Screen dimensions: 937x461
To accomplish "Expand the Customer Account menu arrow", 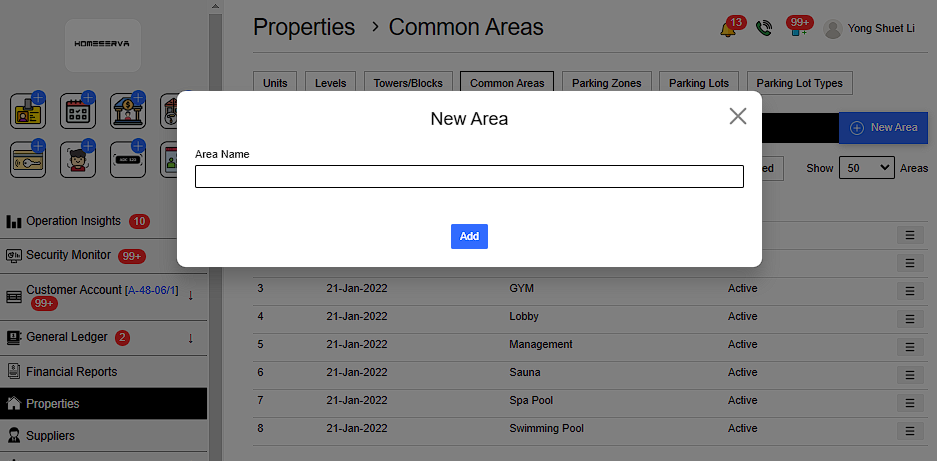I will 190,295.
